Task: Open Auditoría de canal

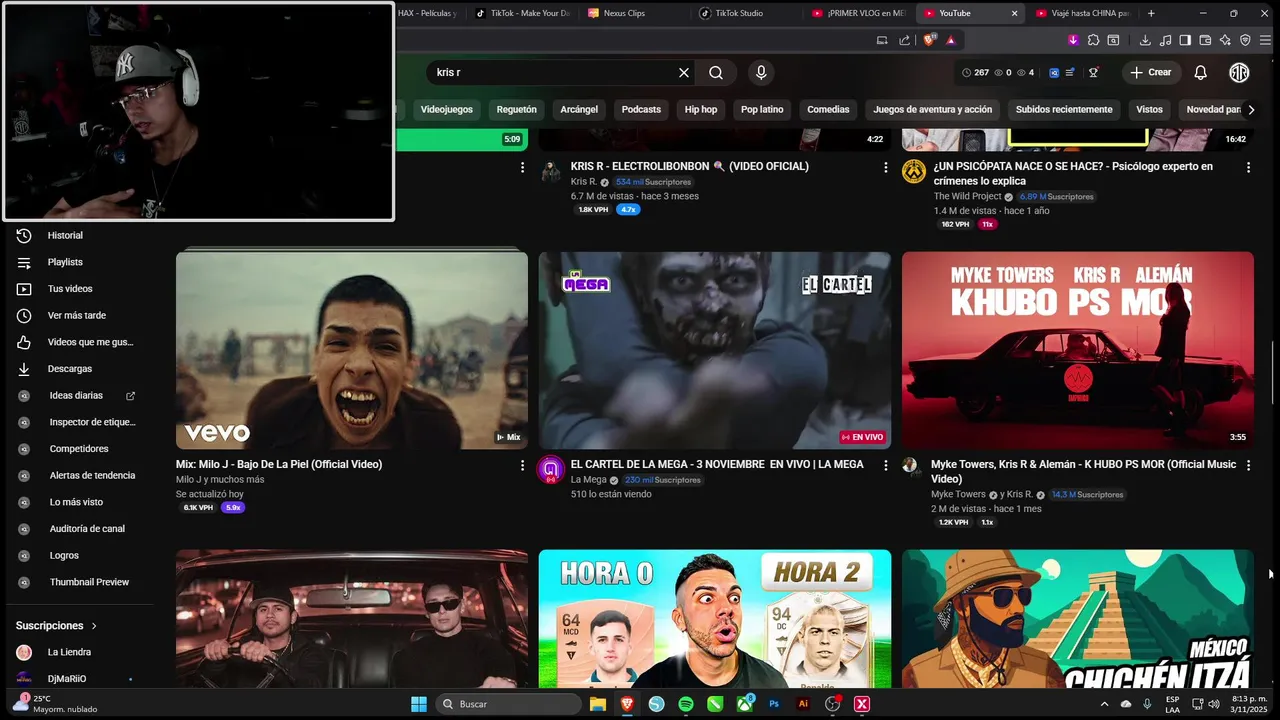Action: pos(80,529)
